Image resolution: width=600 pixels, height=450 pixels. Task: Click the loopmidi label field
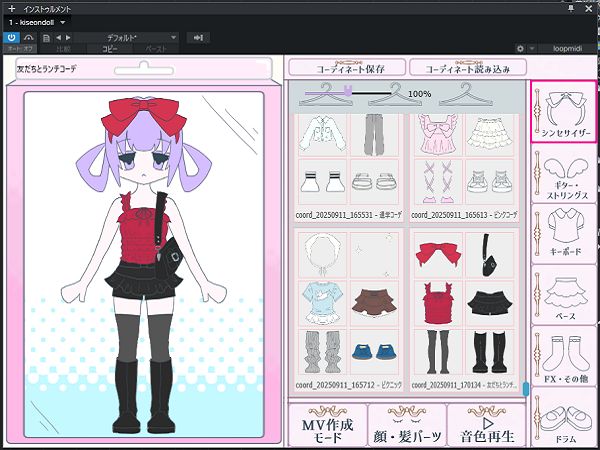tap(567, 49)
